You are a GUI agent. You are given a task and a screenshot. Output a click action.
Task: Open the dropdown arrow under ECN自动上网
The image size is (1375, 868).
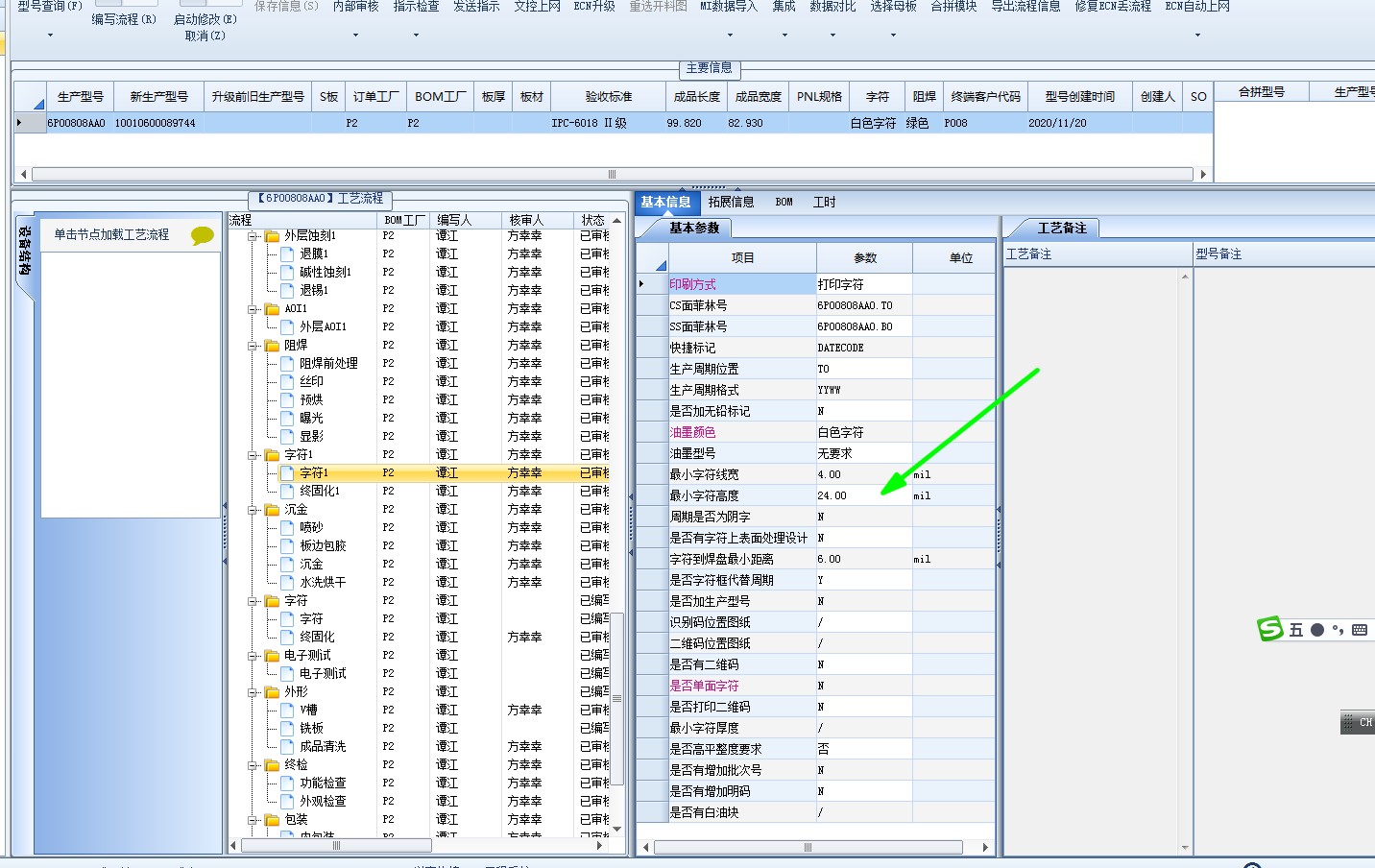tap(1197, 36)
